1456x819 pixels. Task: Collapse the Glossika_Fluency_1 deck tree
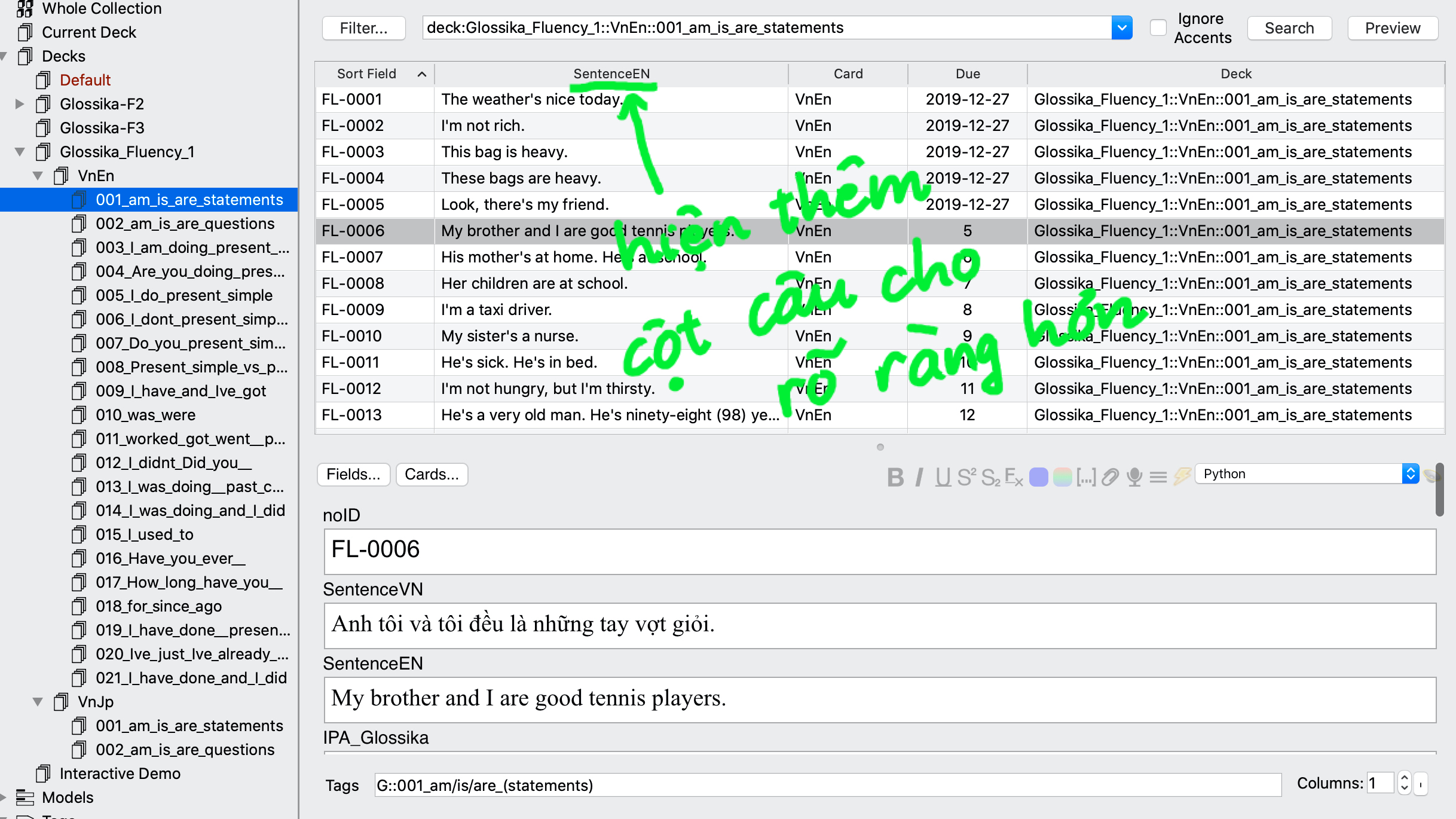coord(20,152)
